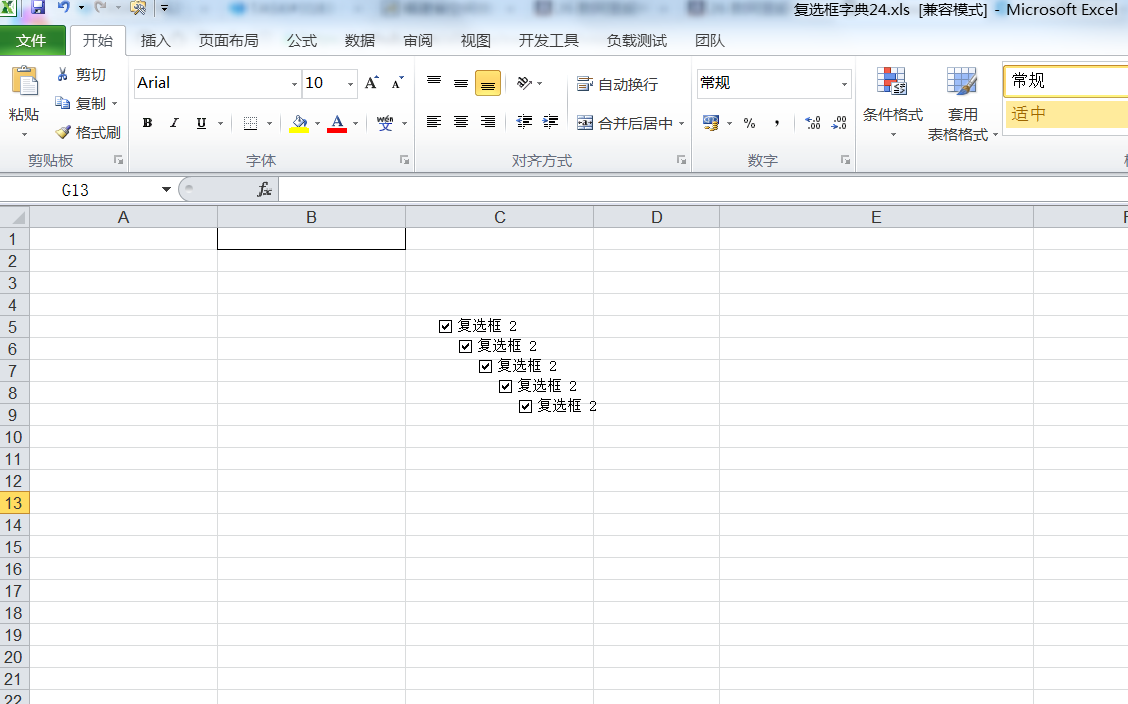This screenshot has width=1128, height=704.
Task: Expand the alignment group dialog launcher
Action: [681, 160]
